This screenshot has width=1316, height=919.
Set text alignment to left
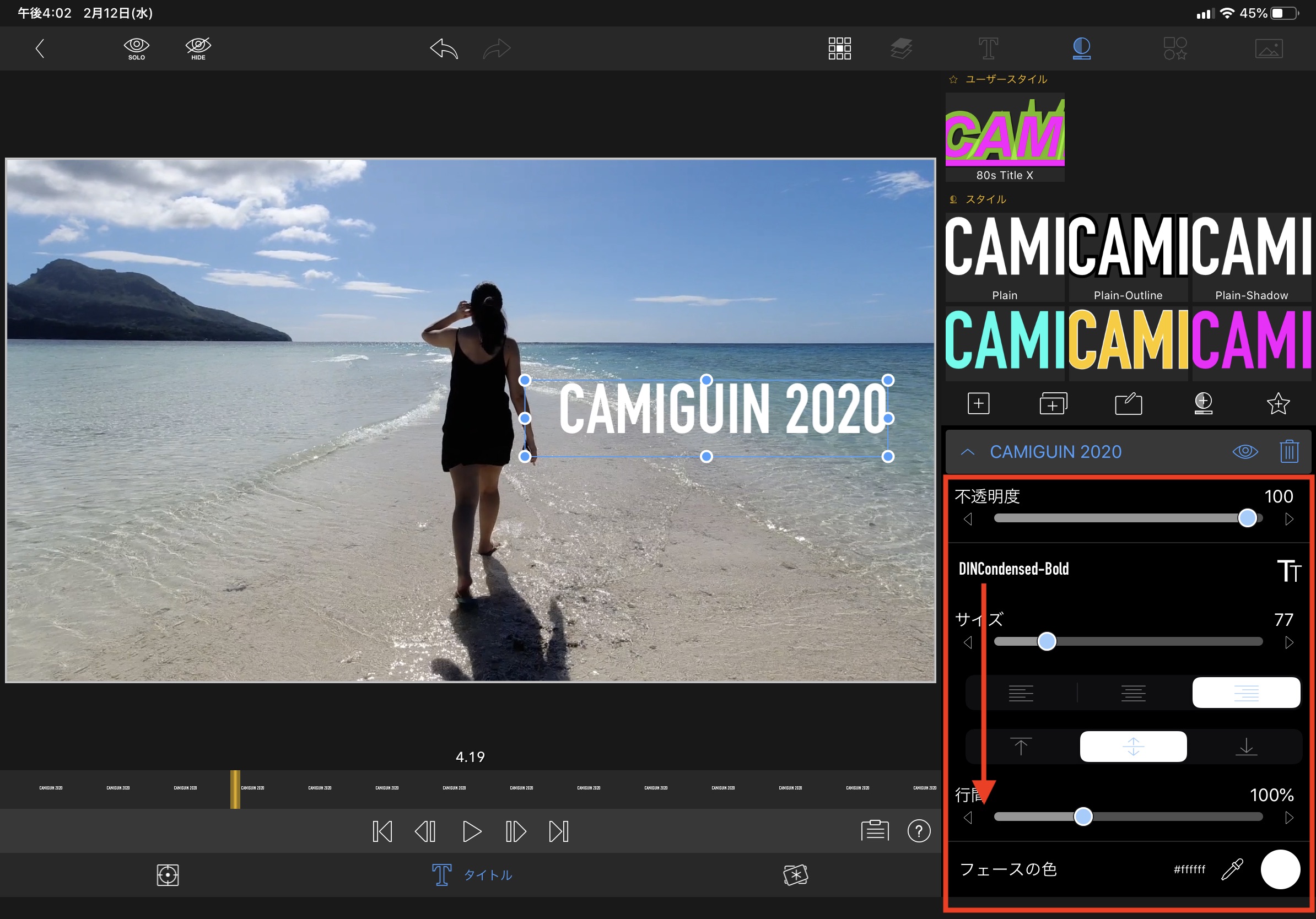point(1020,693)
